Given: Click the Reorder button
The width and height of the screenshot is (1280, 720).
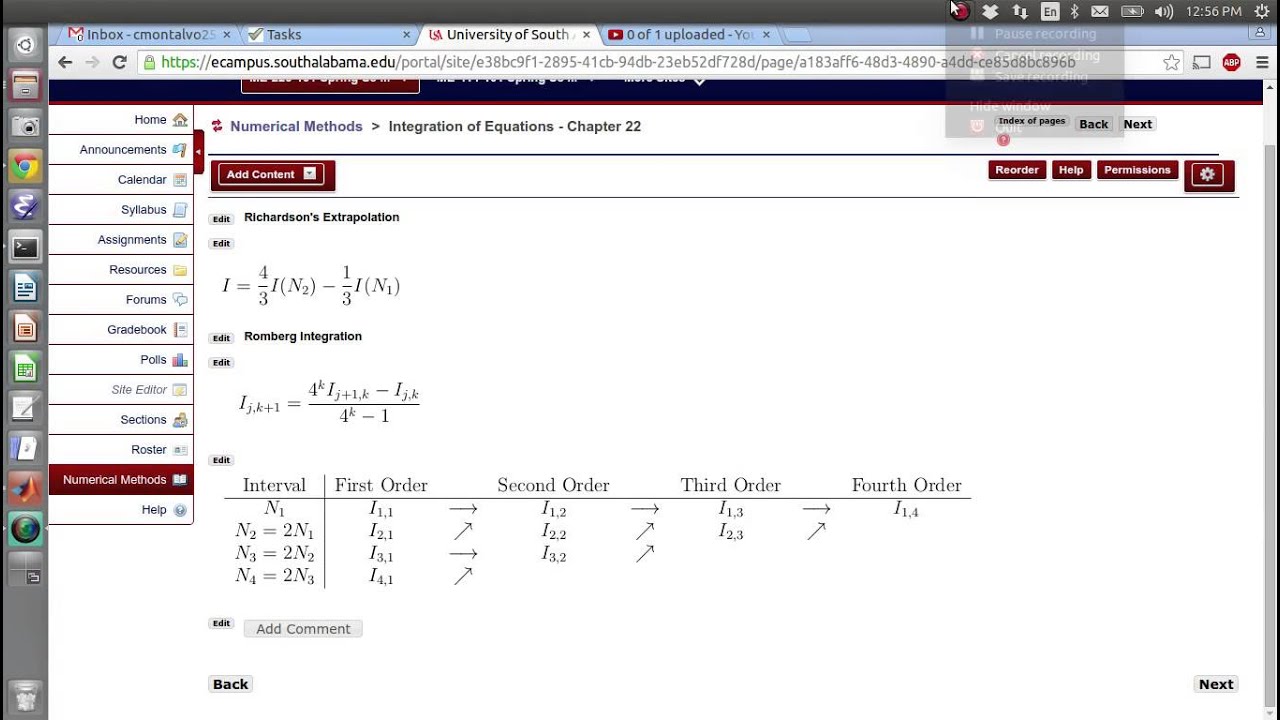Looking at the screenshot, I should coord(1017,170).
